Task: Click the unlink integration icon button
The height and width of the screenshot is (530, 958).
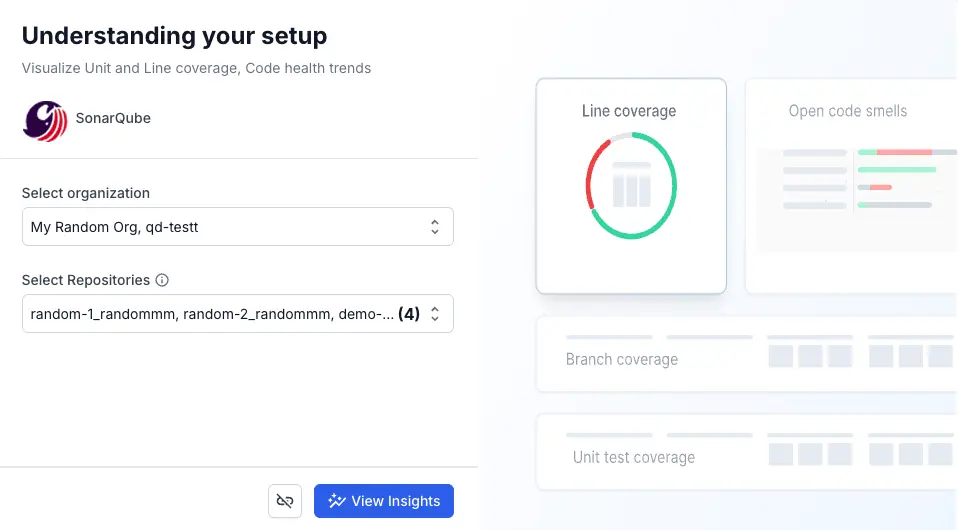Action: [x=285, y=501]
